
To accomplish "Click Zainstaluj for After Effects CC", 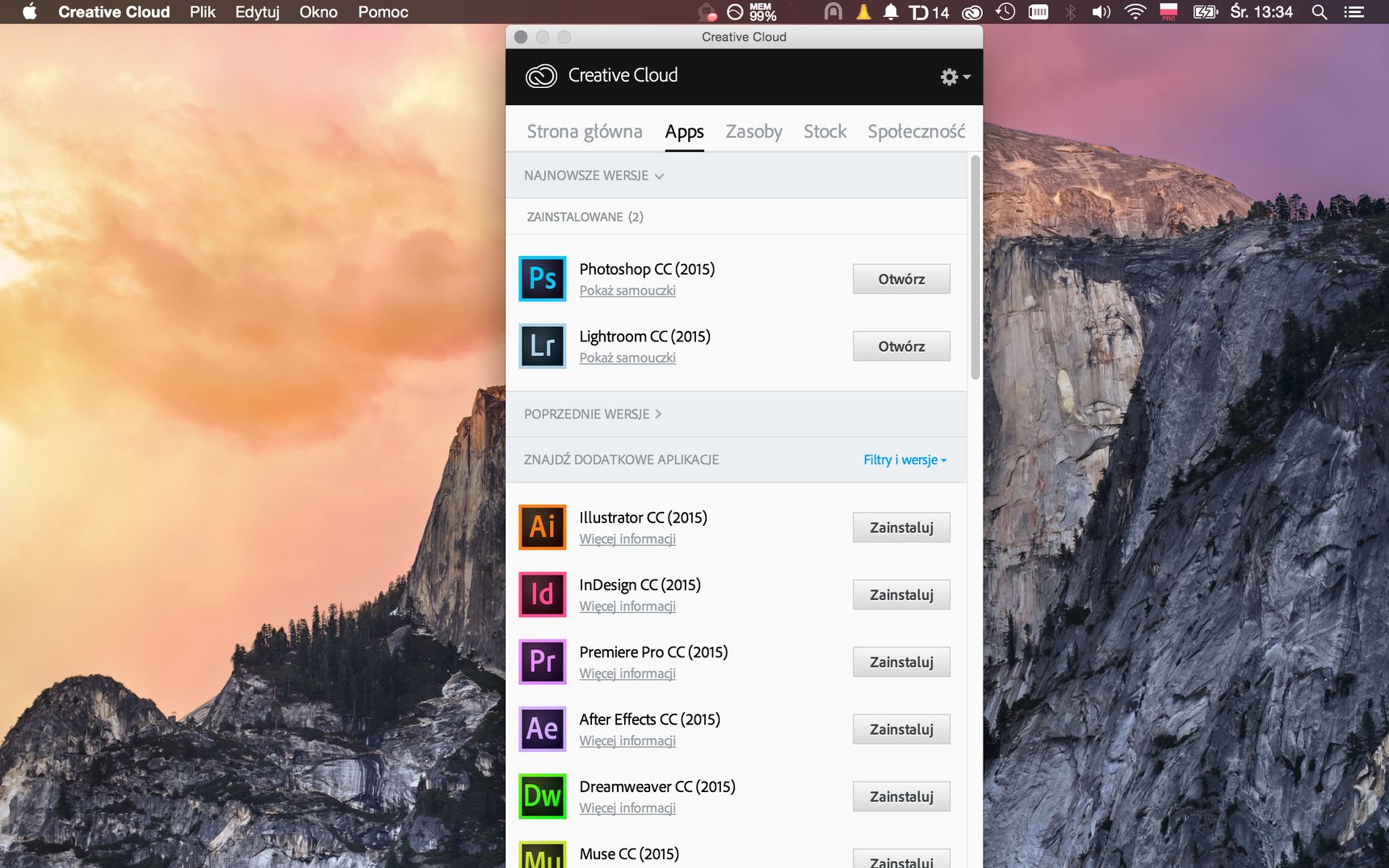I will click(x=901, y=730).
